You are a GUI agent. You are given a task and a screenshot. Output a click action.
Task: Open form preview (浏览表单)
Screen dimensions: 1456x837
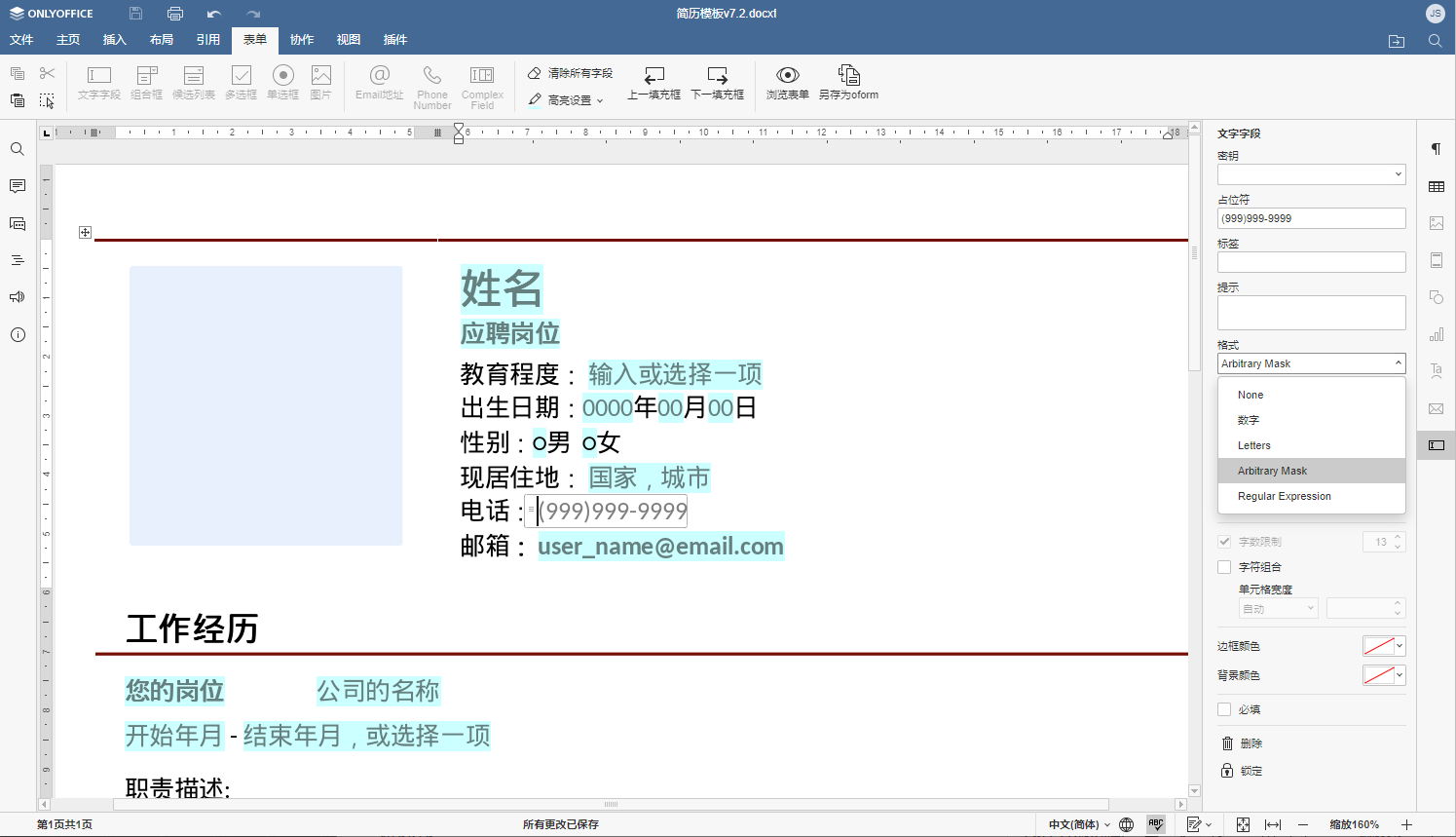(788, 83)
